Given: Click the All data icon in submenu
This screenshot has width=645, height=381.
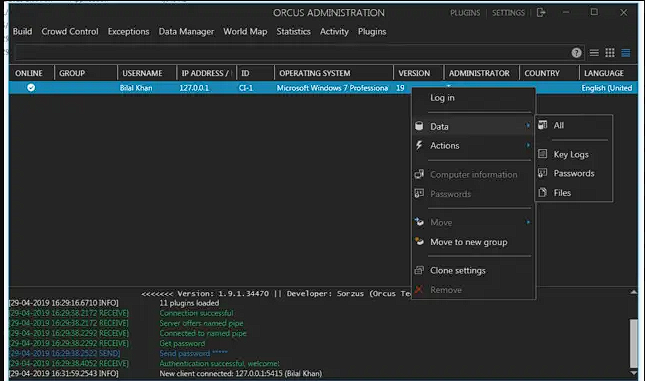Looking at the screenshot, I should pyautogui.click(x=543, y=125).
